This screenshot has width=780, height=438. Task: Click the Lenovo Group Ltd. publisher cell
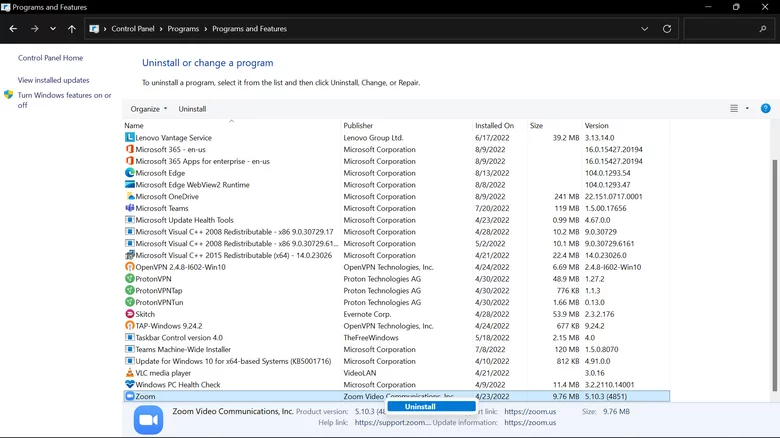[x=373, y=137]
